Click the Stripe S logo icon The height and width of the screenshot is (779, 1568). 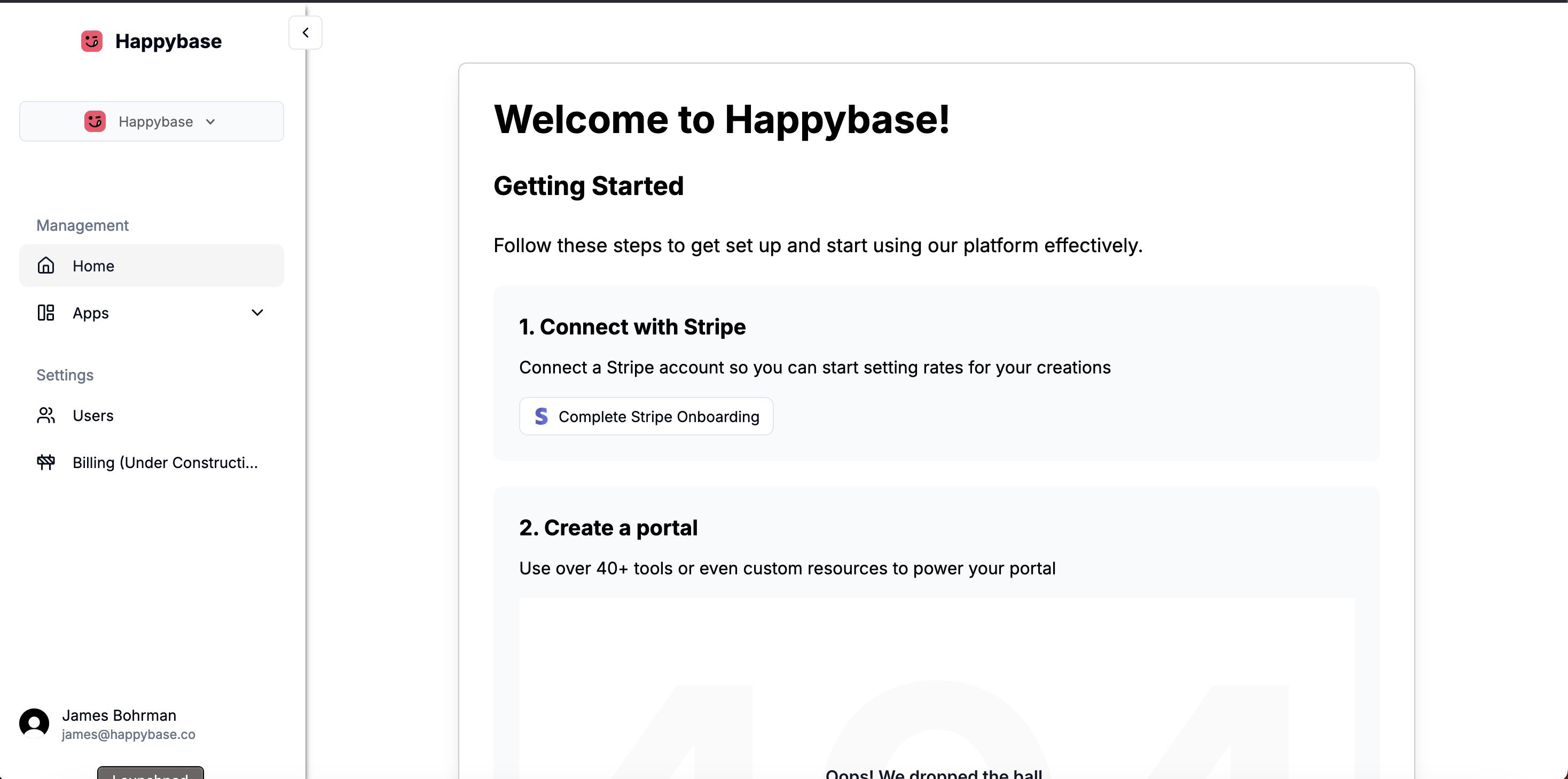(x=541, y=416)
